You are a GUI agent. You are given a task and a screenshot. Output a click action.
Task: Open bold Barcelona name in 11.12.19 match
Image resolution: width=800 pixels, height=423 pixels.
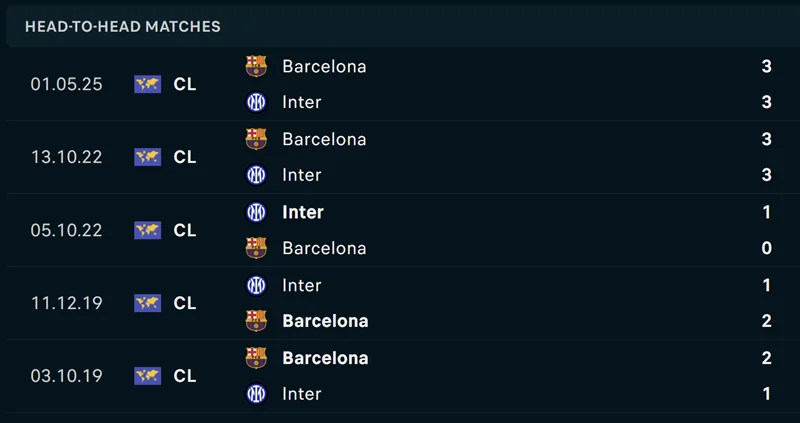pos(325,321)
